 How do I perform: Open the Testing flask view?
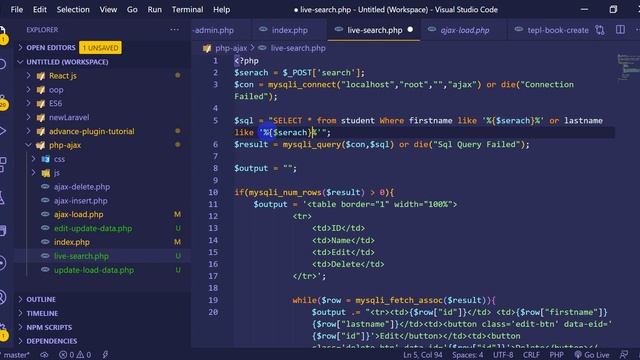click(2, 198)
